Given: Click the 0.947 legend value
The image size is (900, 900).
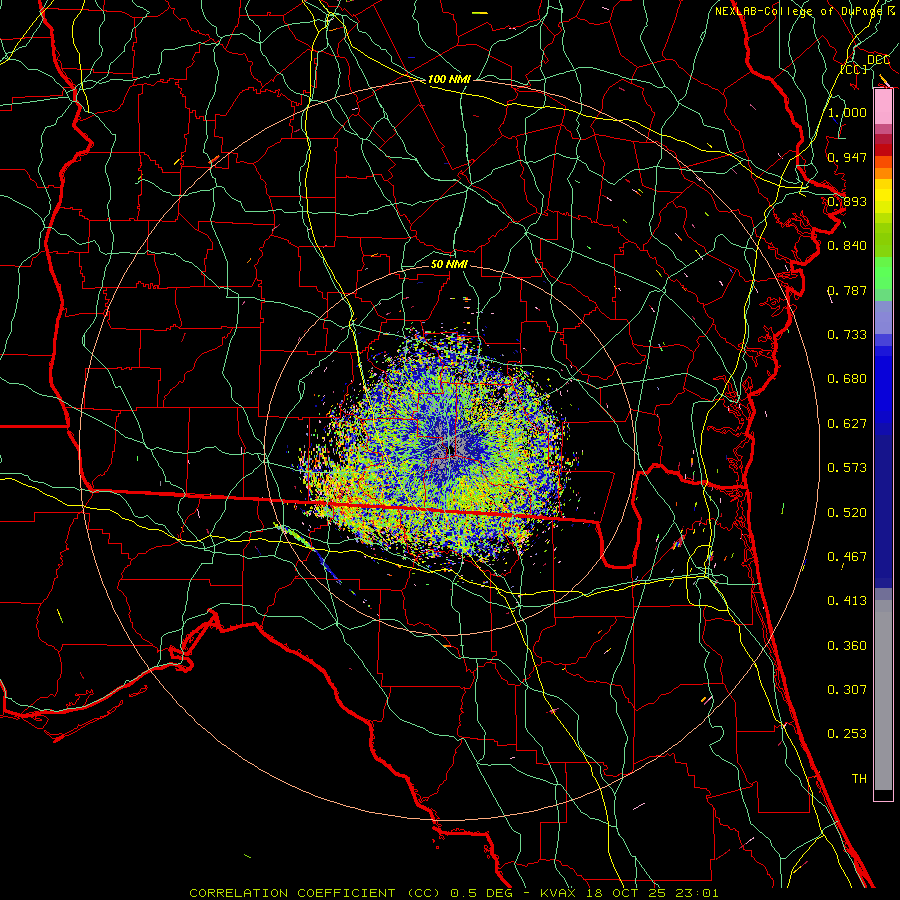Looking at the screenshot, I should [847, 157].
